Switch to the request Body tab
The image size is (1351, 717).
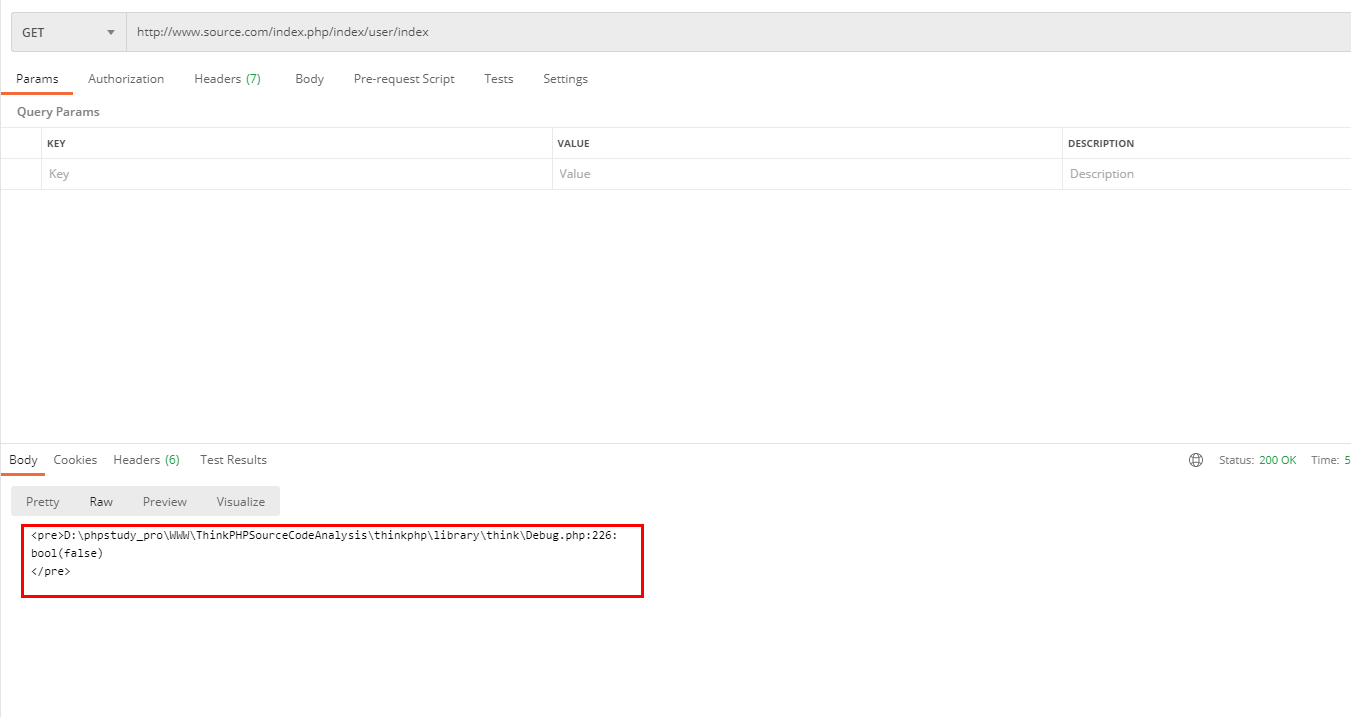point(309,79)
